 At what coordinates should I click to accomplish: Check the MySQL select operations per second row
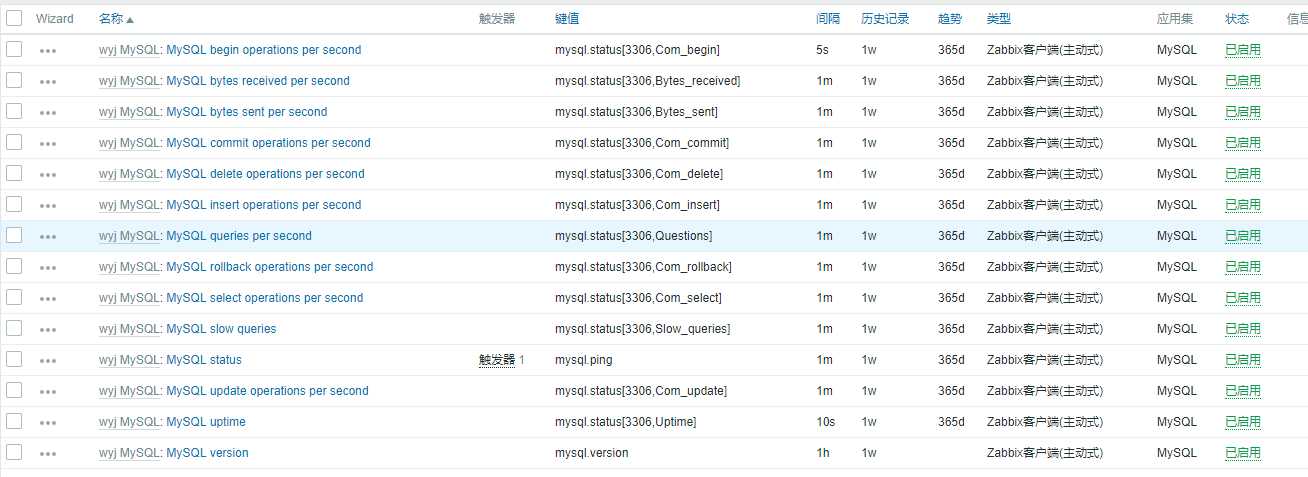pos(14,297)
